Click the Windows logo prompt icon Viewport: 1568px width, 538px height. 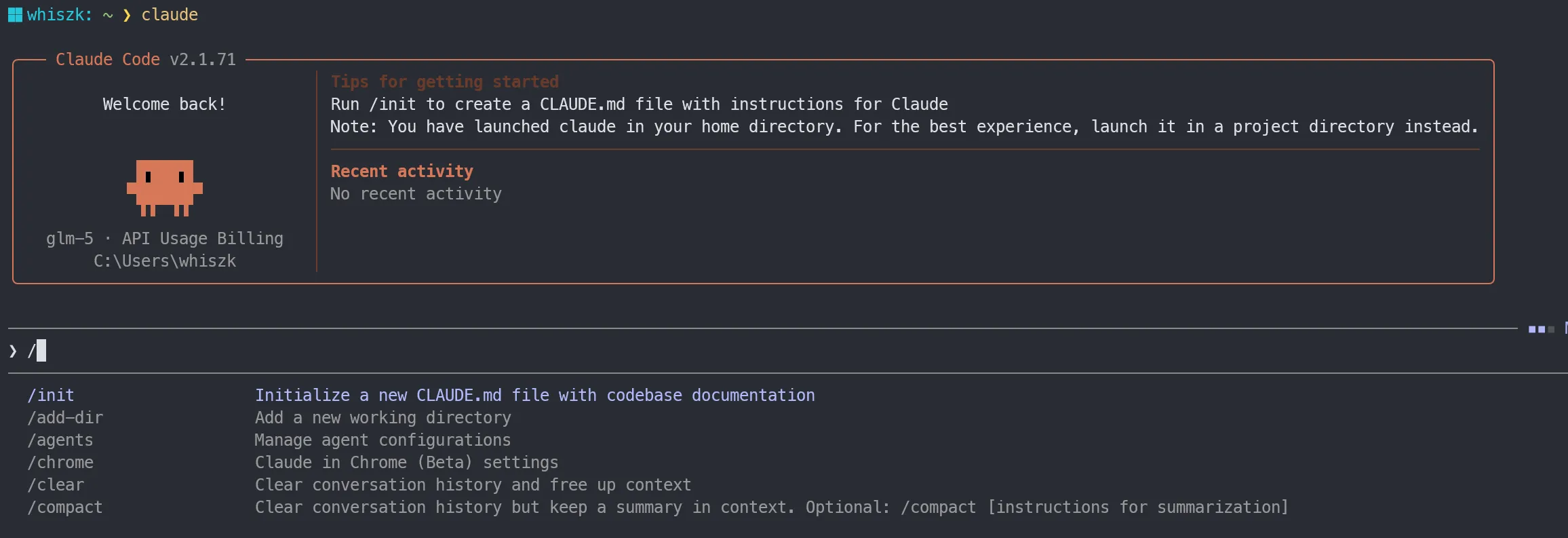tap(15, 15)
